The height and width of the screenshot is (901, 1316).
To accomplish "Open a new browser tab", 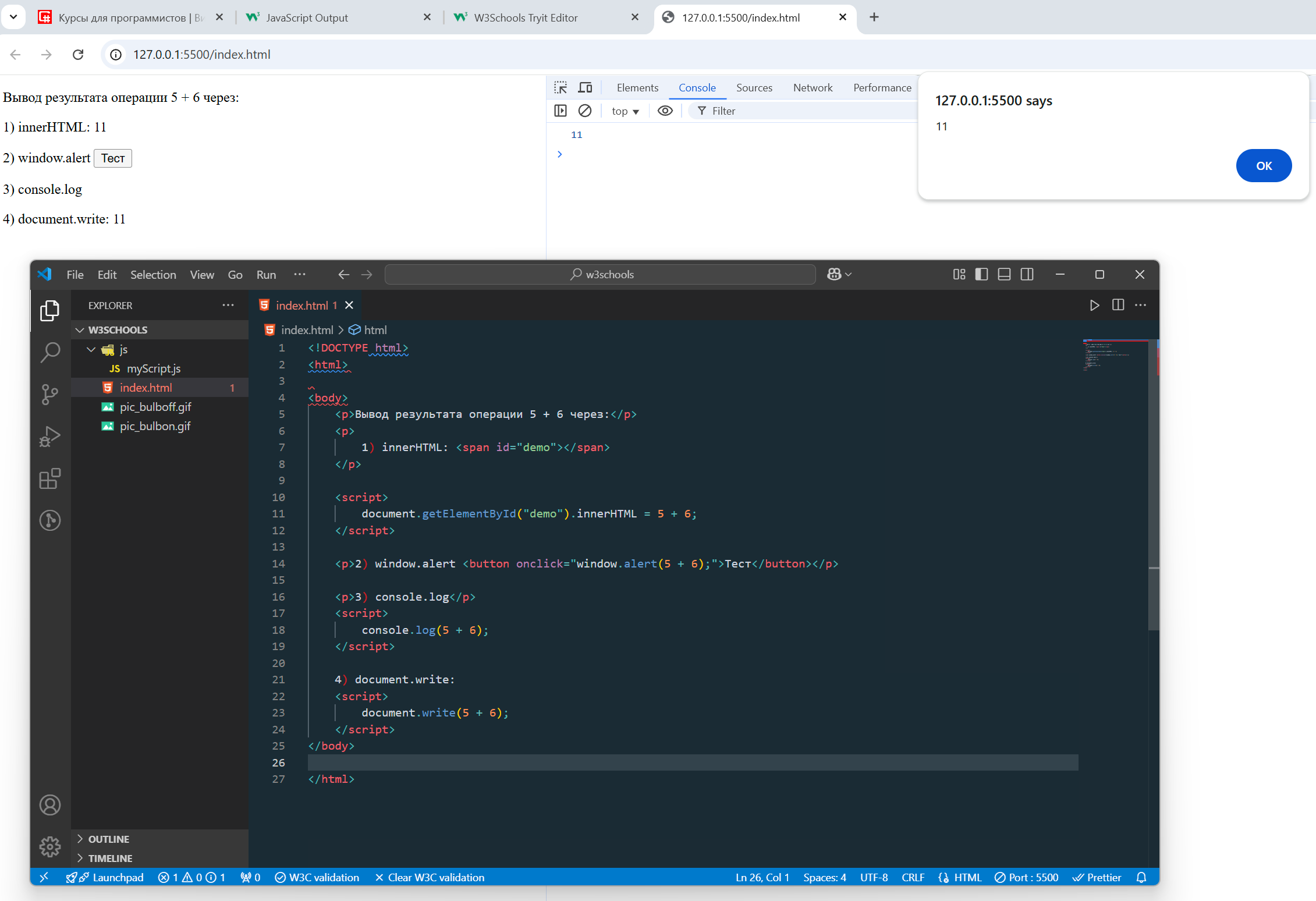I will pyautogui.click(x=874, y=17).
